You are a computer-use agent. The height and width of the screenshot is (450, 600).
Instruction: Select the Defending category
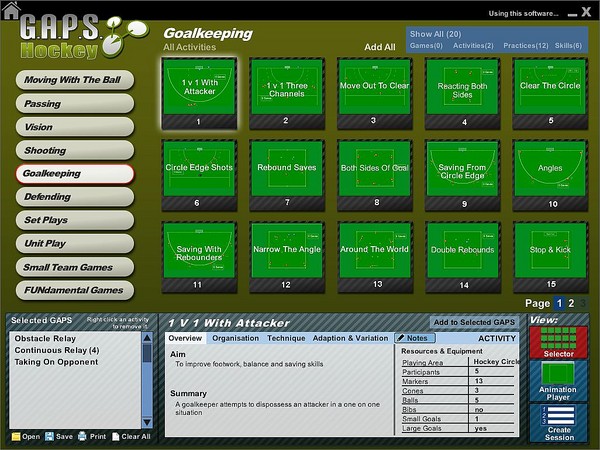pyautogui.click(x=74, y=197)
